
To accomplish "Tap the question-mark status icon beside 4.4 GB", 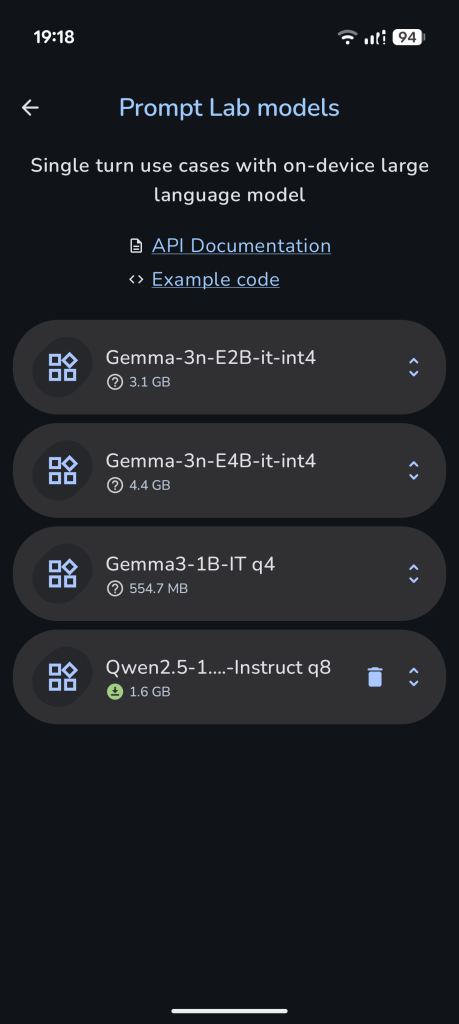I will click(x=115, y=485).
